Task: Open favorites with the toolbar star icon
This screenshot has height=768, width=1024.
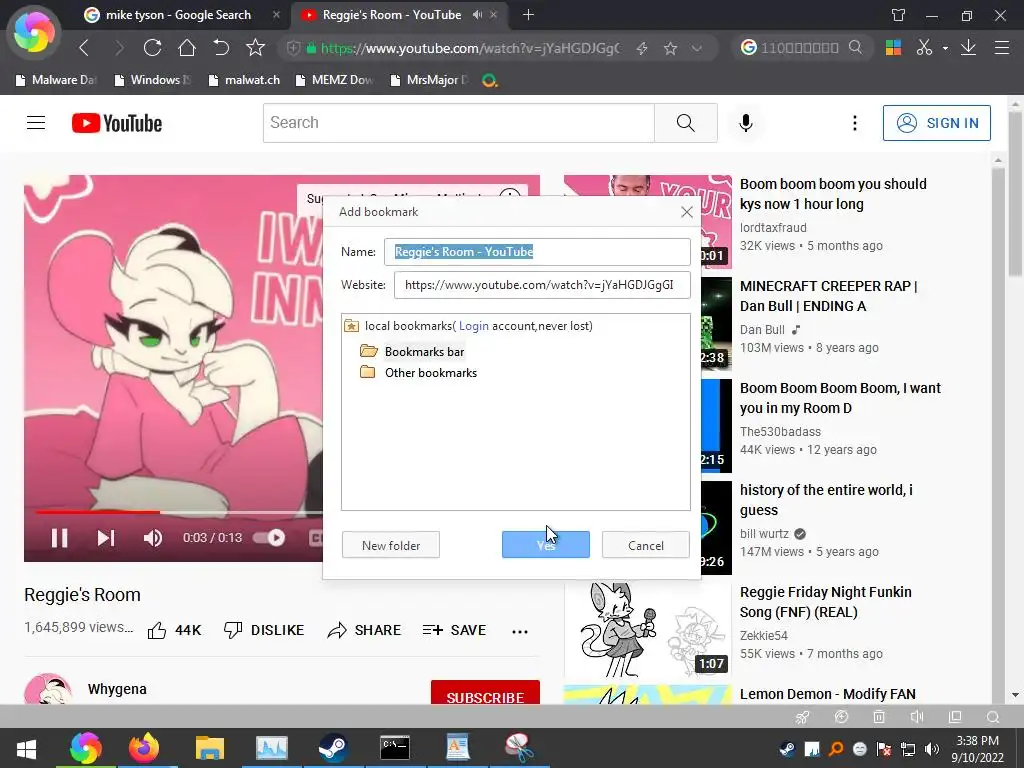Action: pyautogui.click(x=255, y=48)
